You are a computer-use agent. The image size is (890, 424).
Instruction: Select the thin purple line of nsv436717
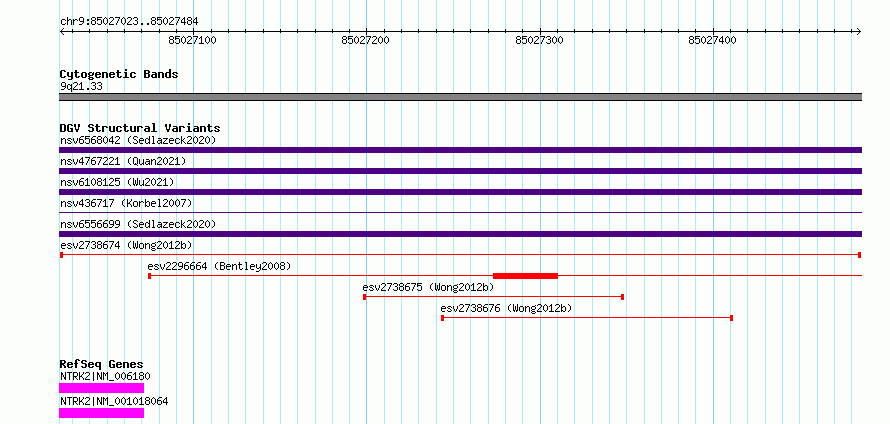(x=460, y=212)
